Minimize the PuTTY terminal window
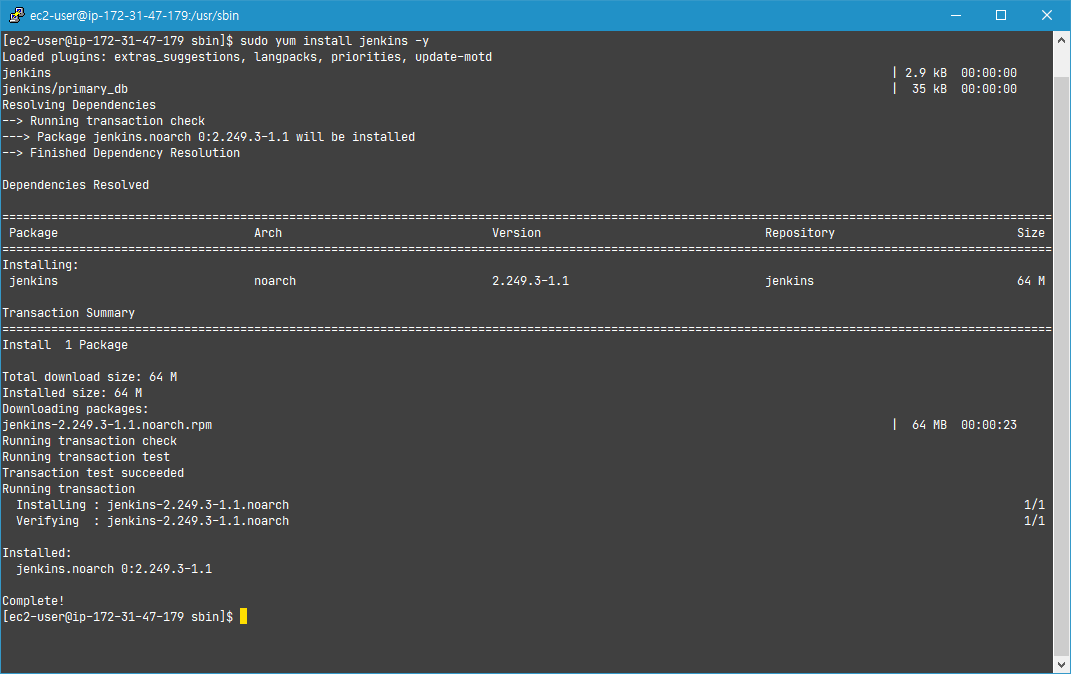The height and width of the screenshot is (674, 1071). 956,15
